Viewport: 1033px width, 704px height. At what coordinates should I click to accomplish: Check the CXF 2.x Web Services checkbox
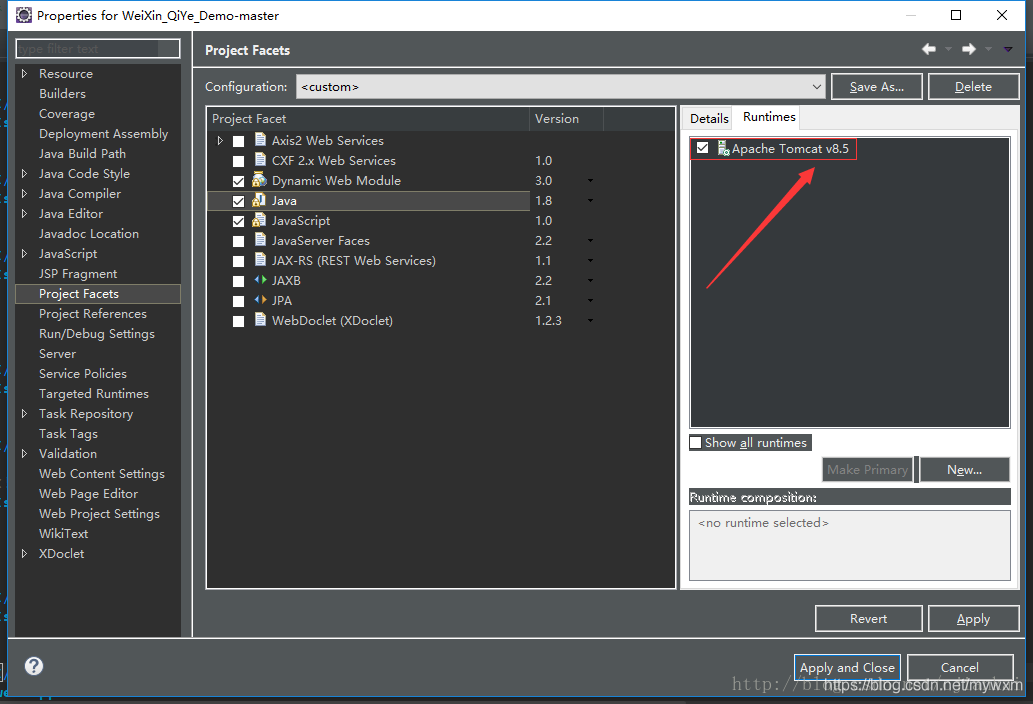coord(238,161)
